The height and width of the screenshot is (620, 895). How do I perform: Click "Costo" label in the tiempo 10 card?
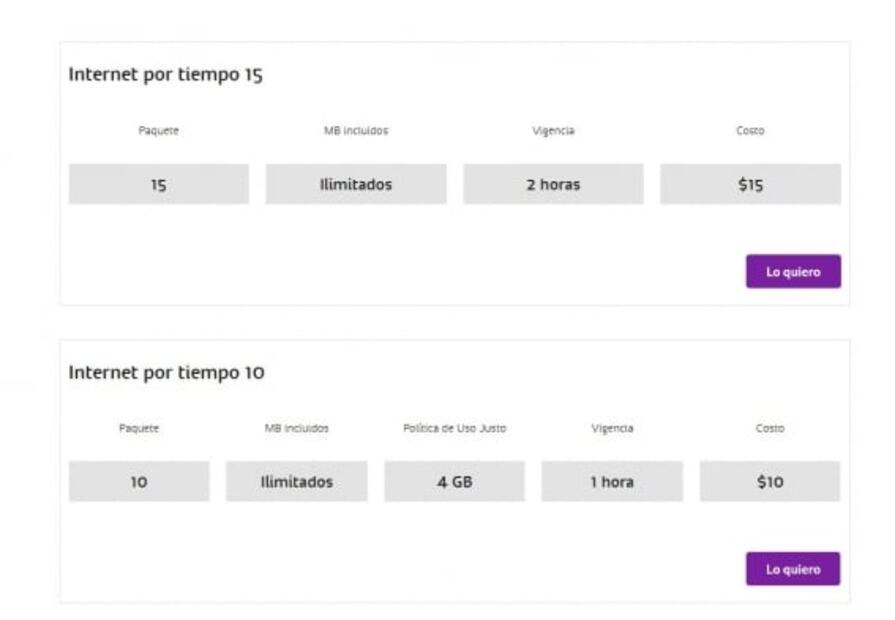point(770,428)
